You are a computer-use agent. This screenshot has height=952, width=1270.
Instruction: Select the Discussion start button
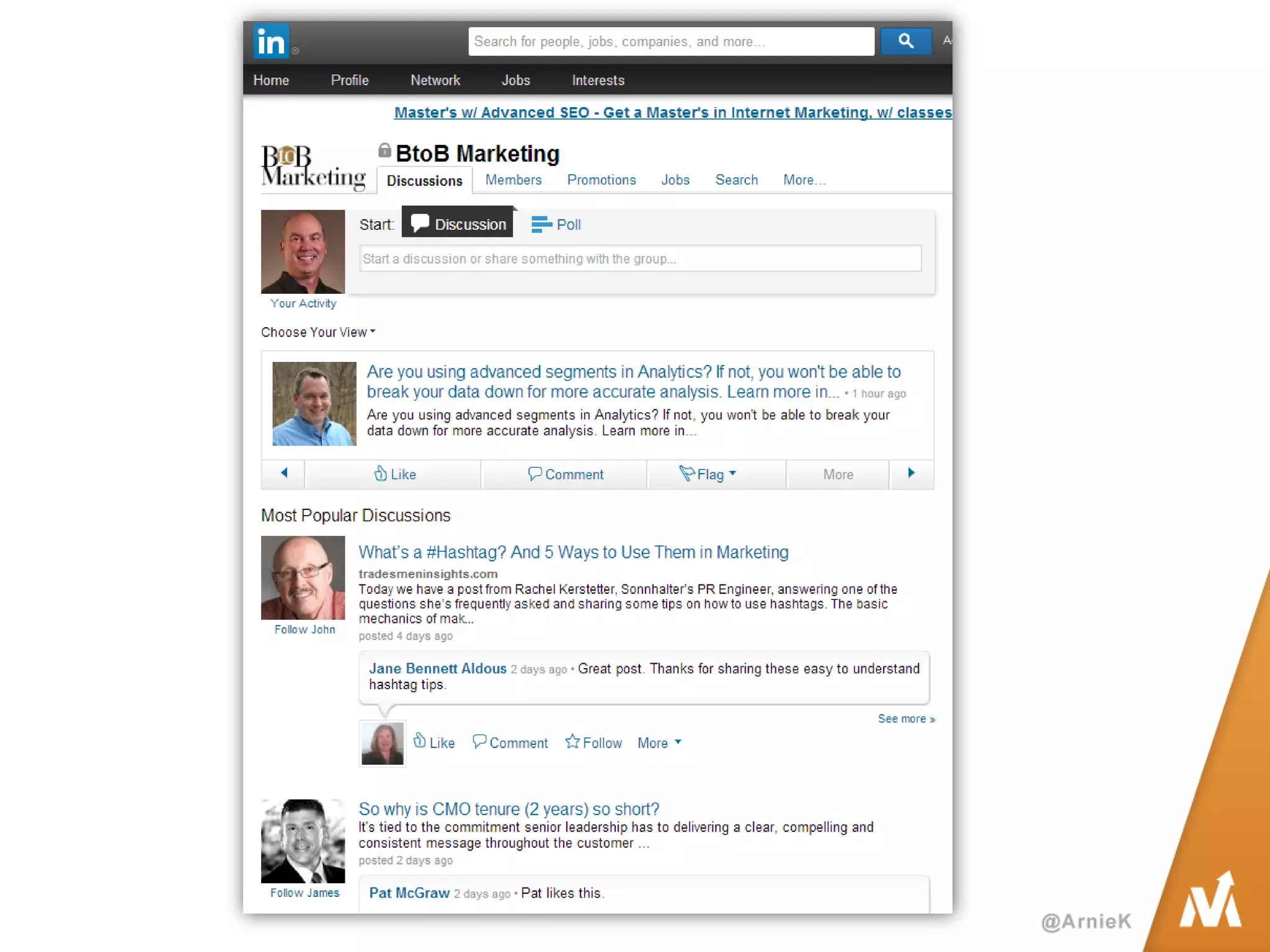(x=458, y=223)
